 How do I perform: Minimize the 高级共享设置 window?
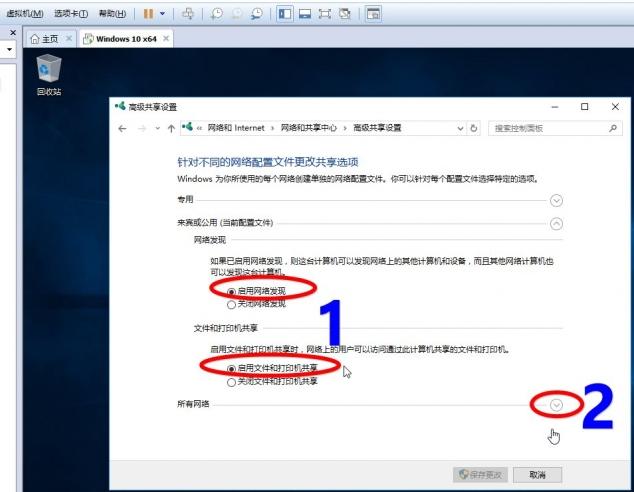coord(555,107)
